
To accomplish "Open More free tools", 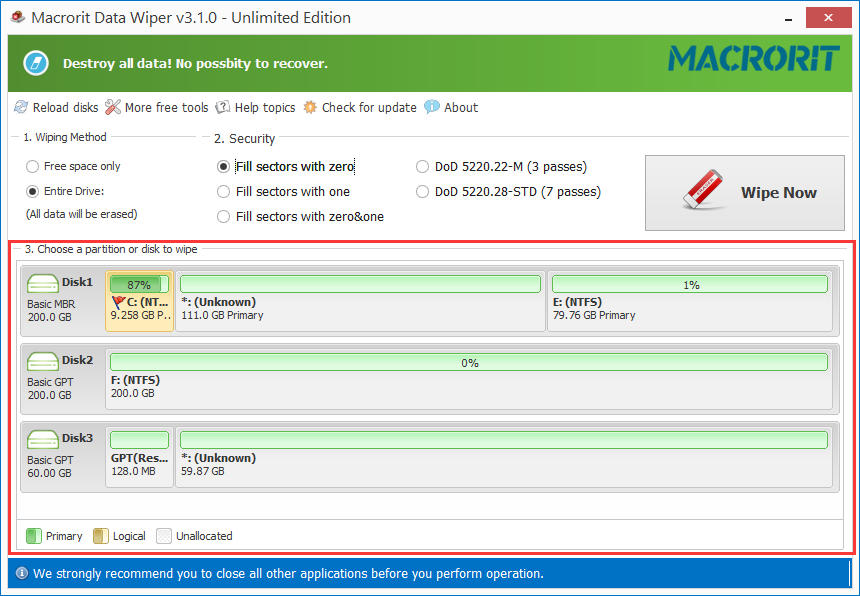I will [x=157, y=107].
